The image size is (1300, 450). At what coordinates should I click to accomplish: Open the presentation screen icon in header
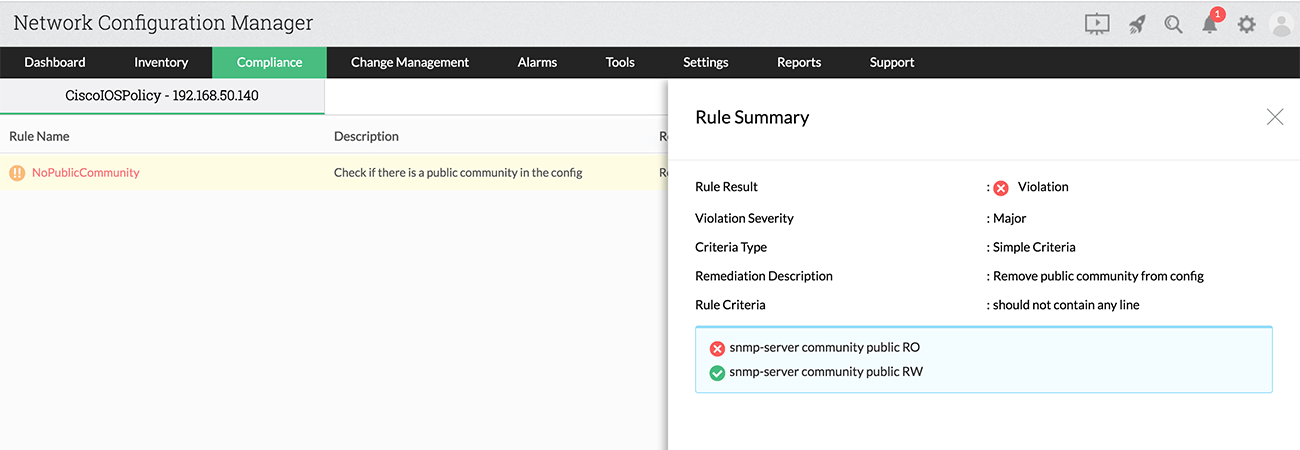point(1097,24)
